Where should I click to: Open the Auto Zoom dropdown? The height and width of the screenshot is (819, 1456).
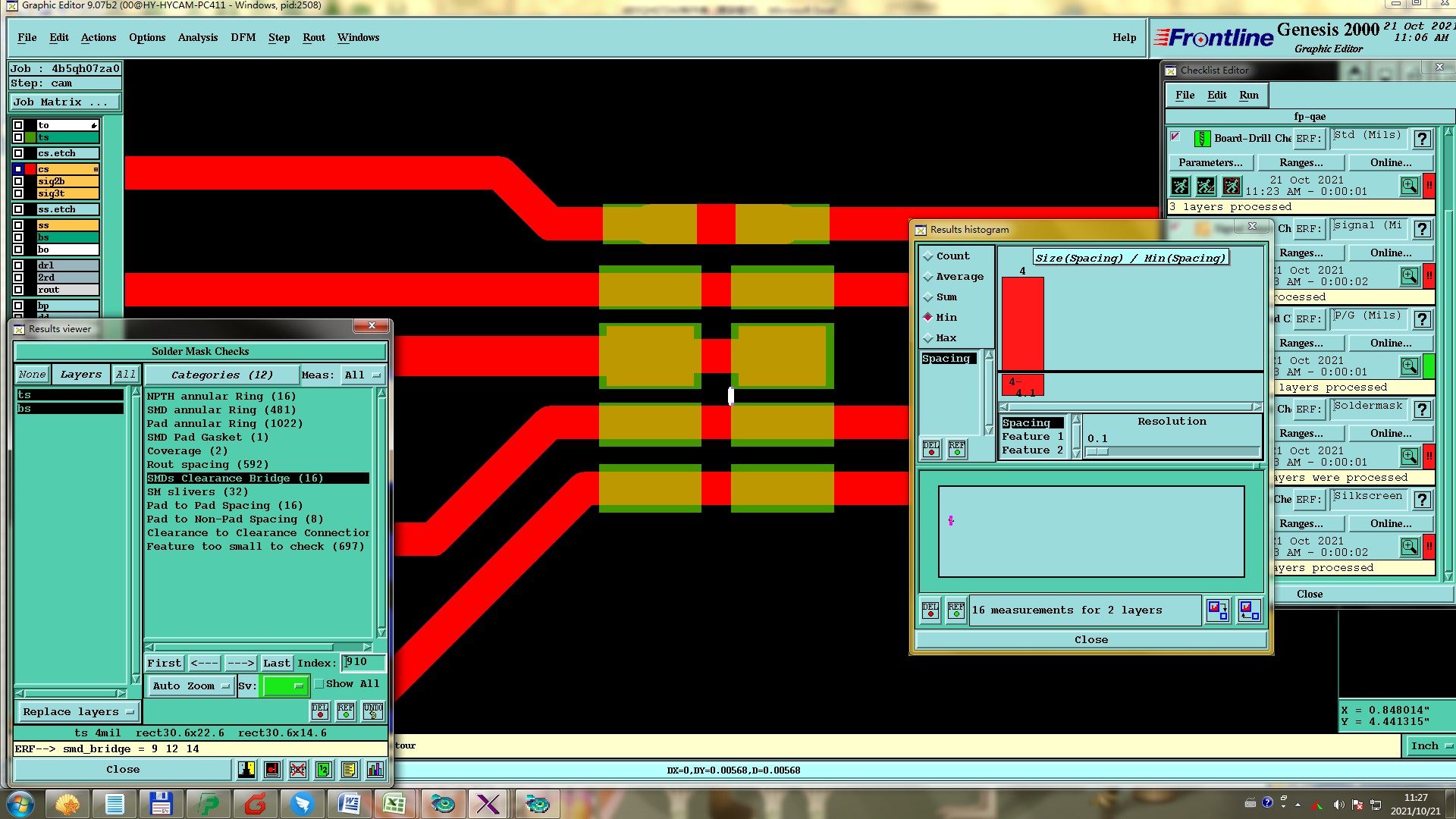point(190,686)
